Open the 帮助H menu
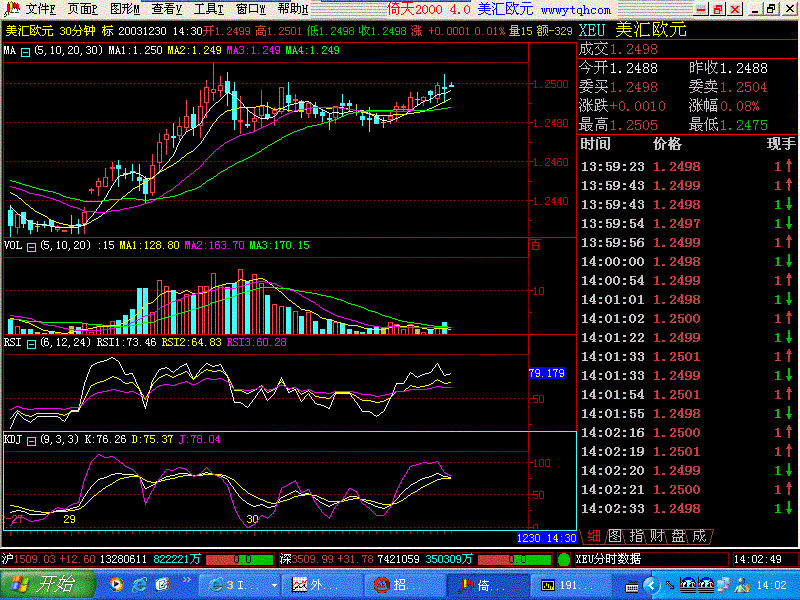Screen dimensions: 800x600 click(x=293, y=9)
